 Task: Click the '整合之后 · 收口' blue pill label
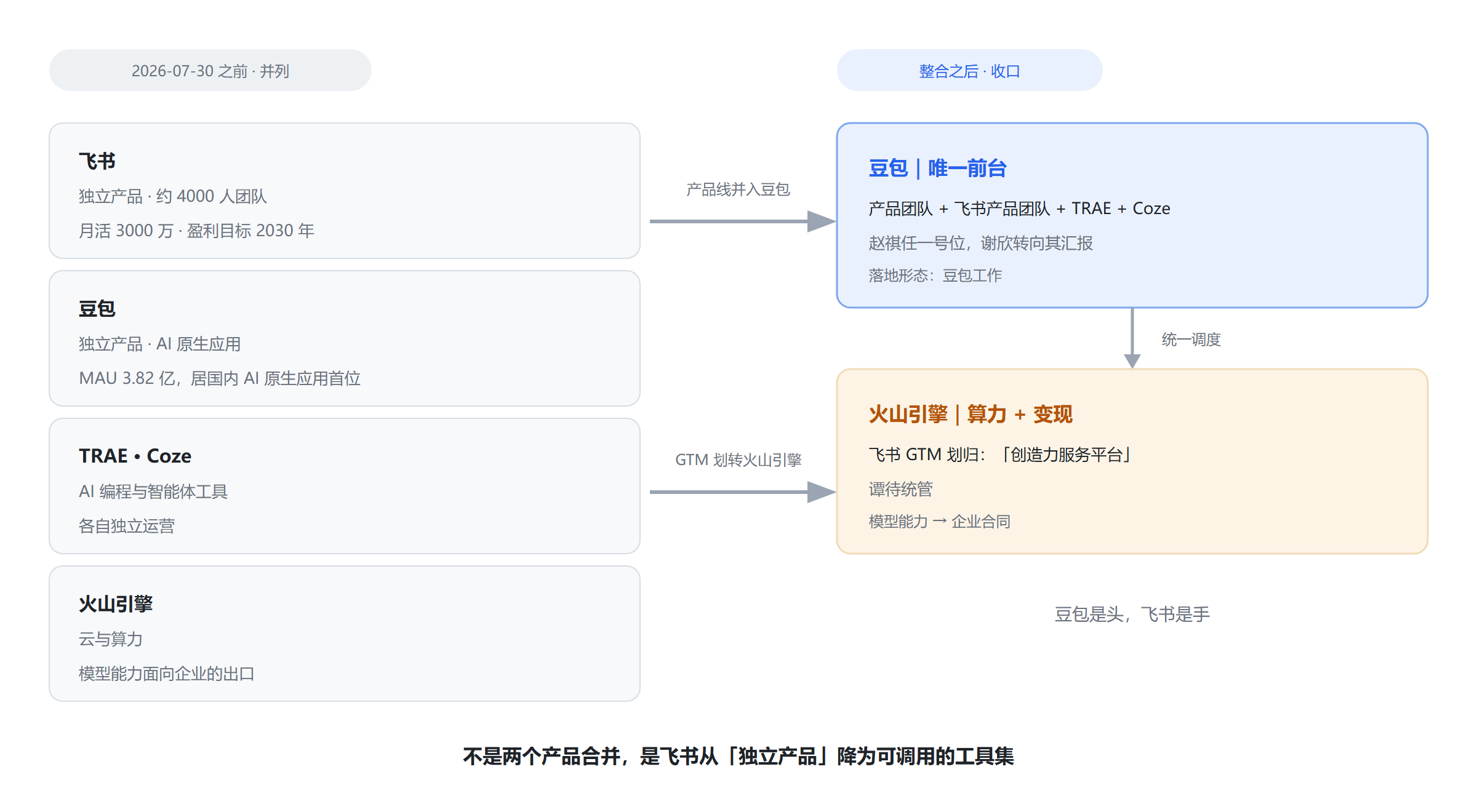point(969,71)
